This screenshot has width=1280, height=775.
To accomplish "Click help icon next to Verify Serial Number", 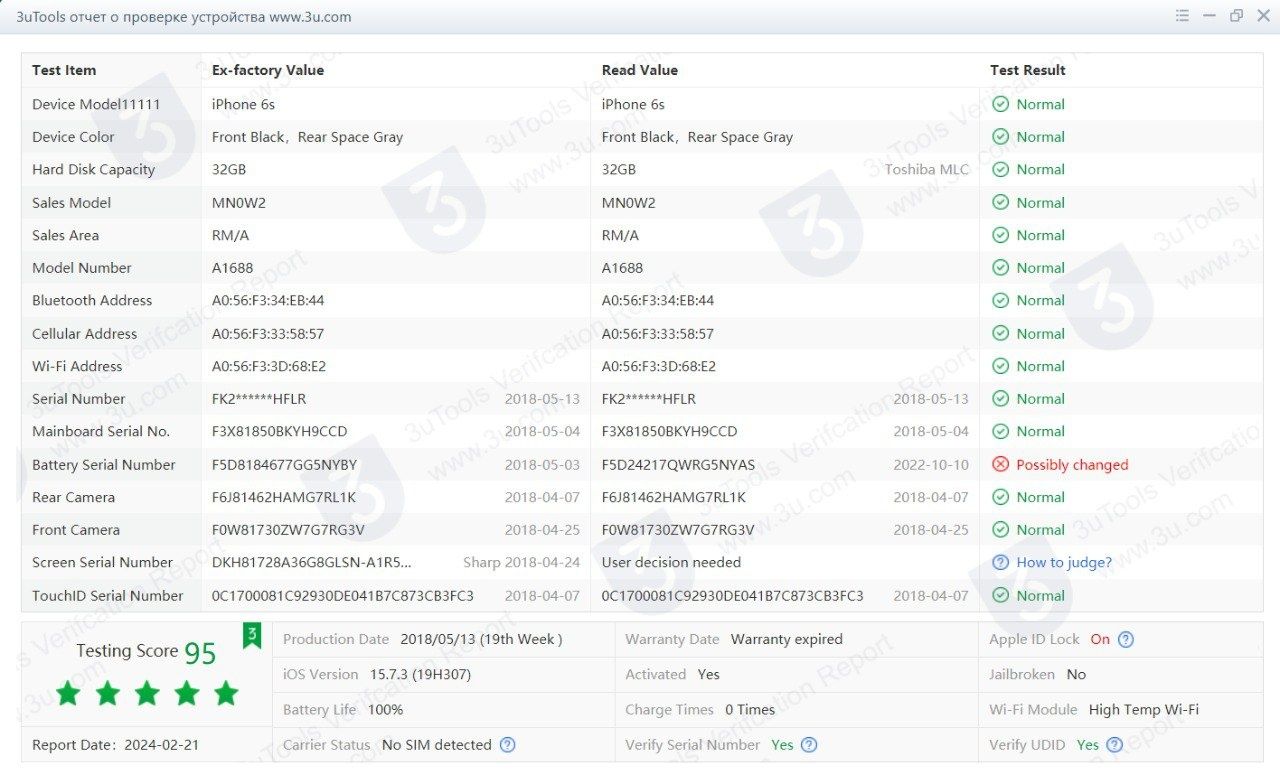I will tap(809, 745).
